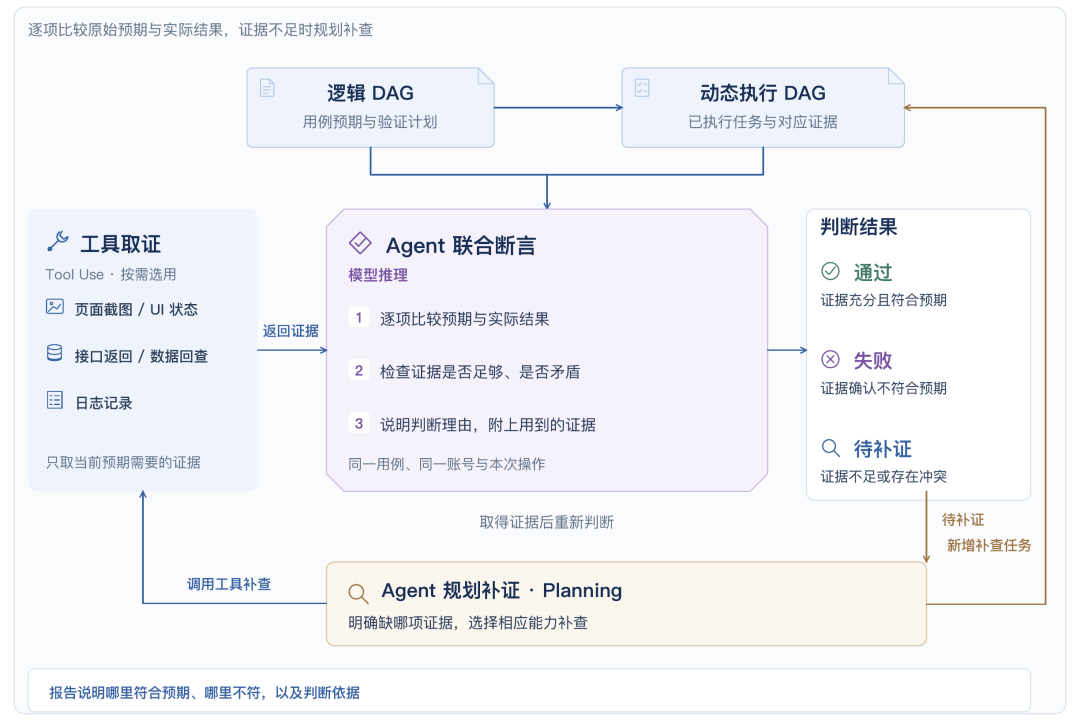Click the 逻辑 DAG title
The image size is (1080, 721).
[371, 93]
